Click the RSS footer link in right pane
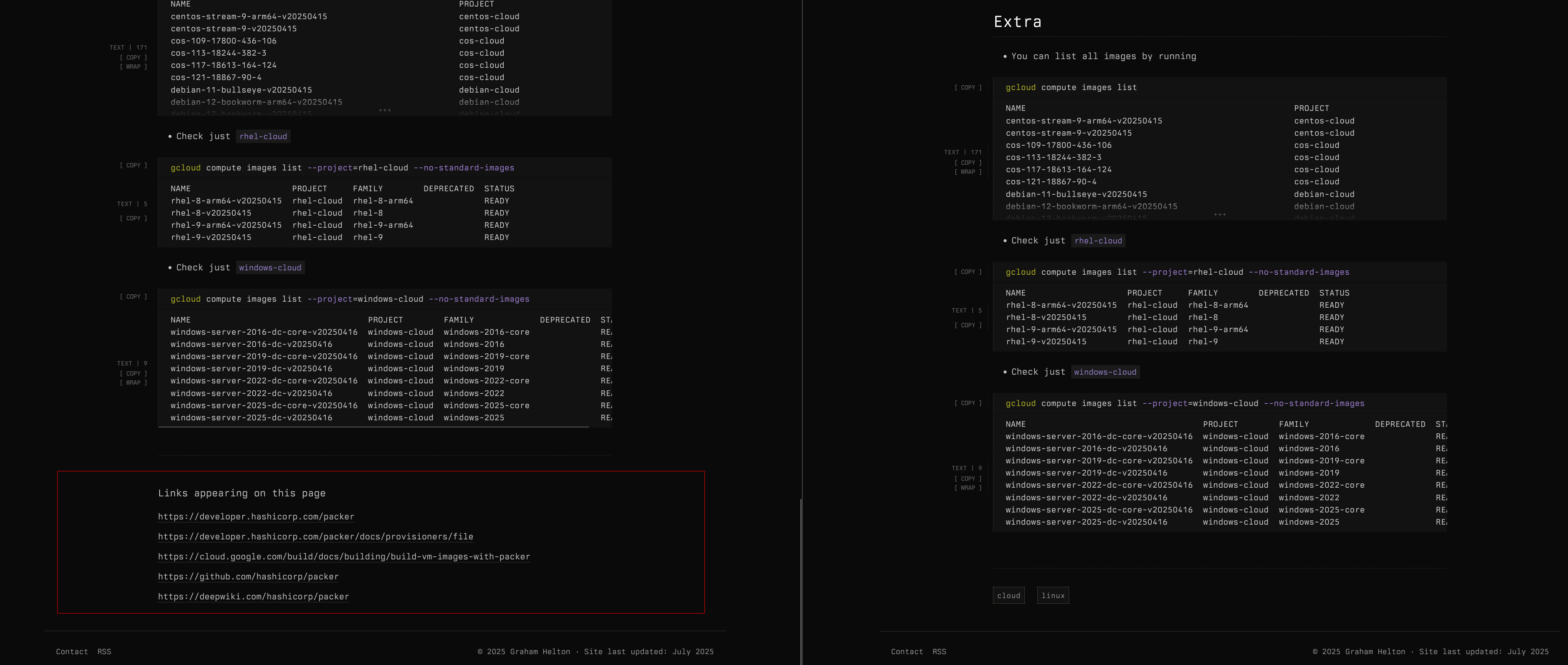 [939, 652]
